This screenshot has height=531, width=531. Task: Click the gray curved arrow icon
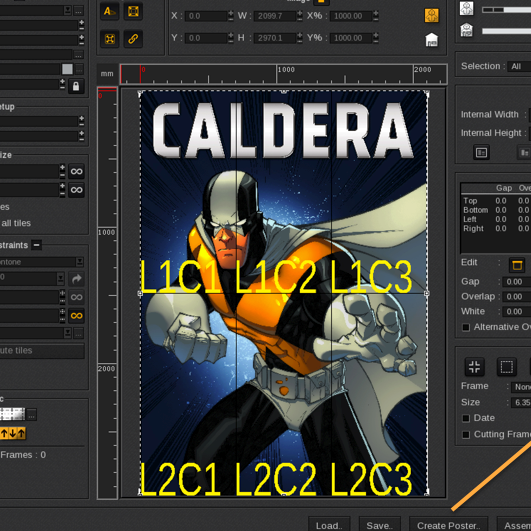click(x=77, y=279)
